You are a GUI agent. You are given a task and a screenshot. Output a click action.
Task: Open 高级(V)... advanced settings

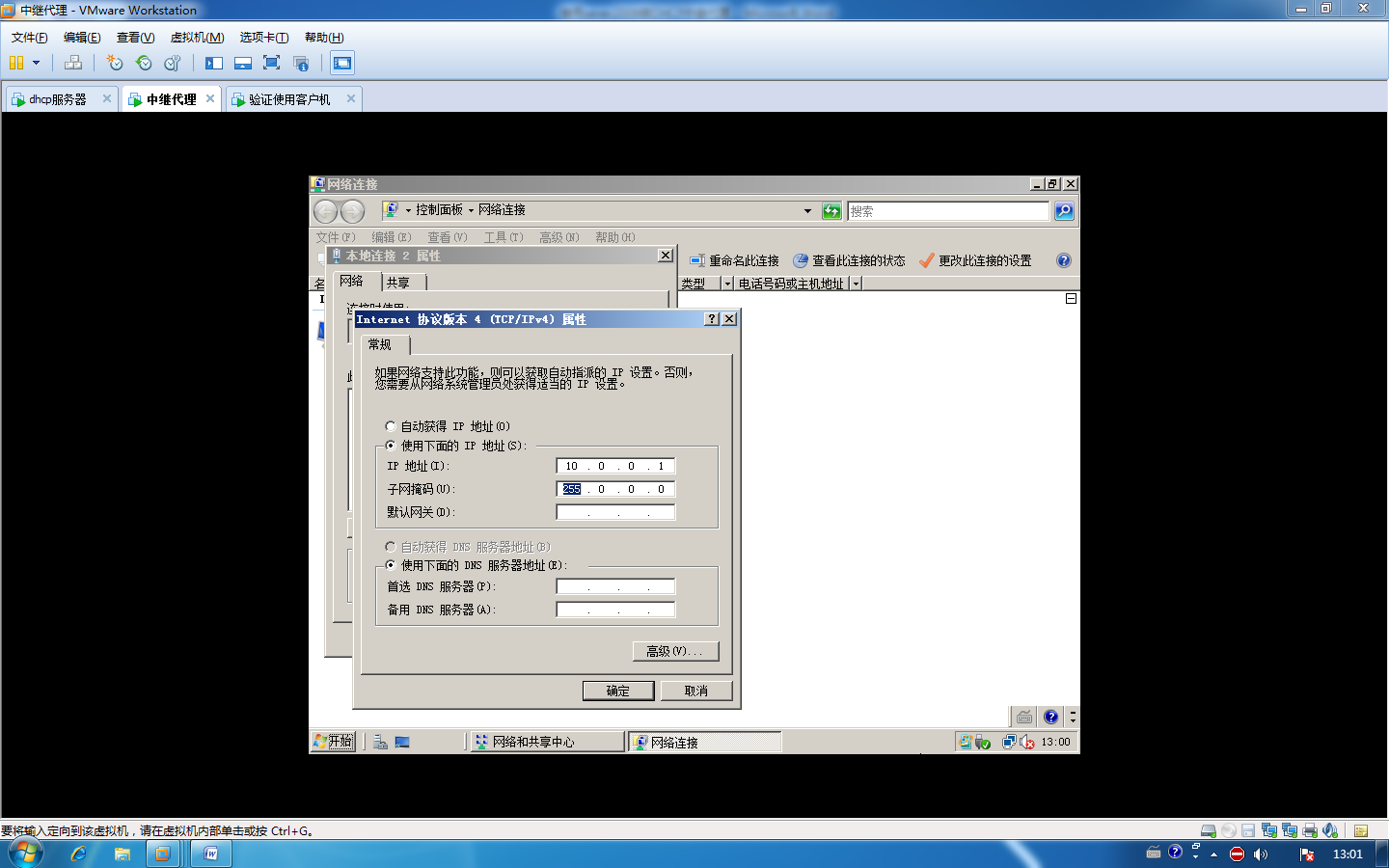coord(676,651)
